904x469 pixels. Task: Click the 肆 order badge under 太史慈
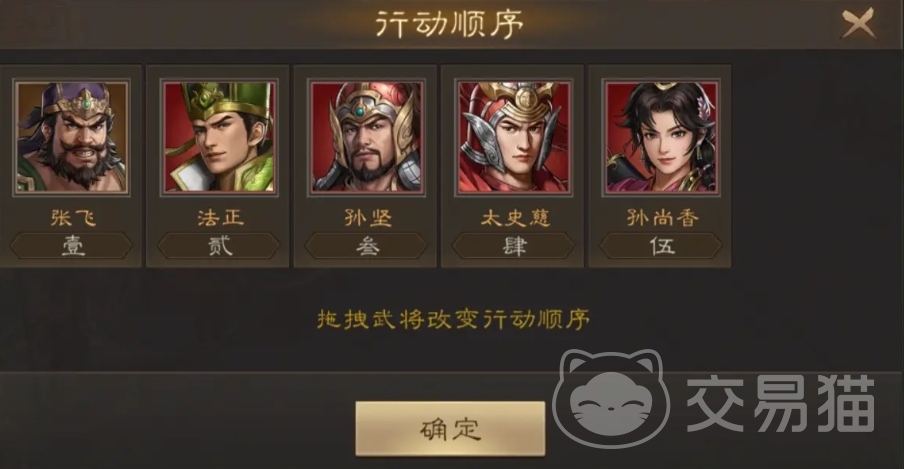[514, 246]
